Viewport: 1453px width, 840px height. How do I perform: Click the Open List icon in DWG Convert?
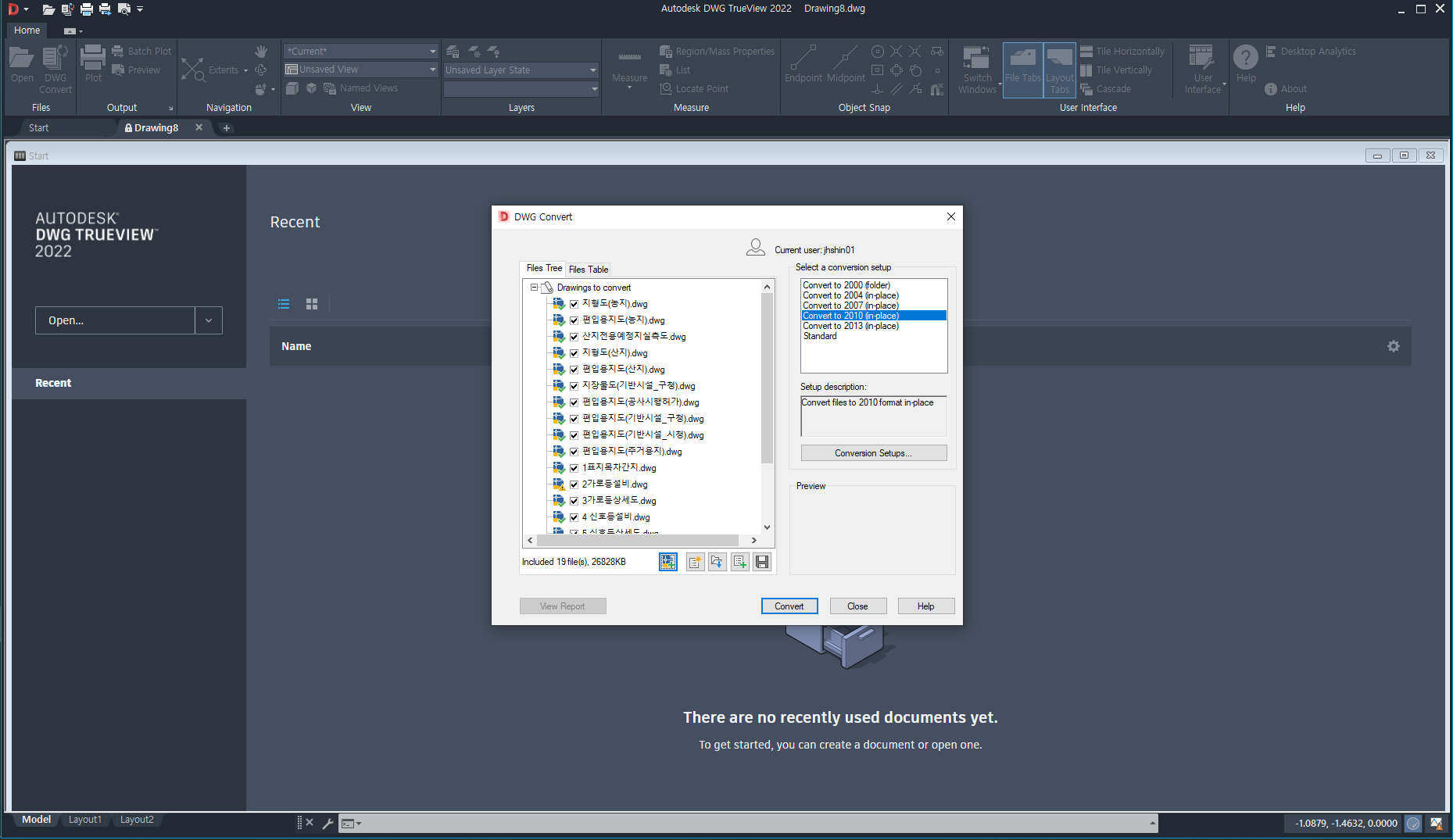click(717, 562)
